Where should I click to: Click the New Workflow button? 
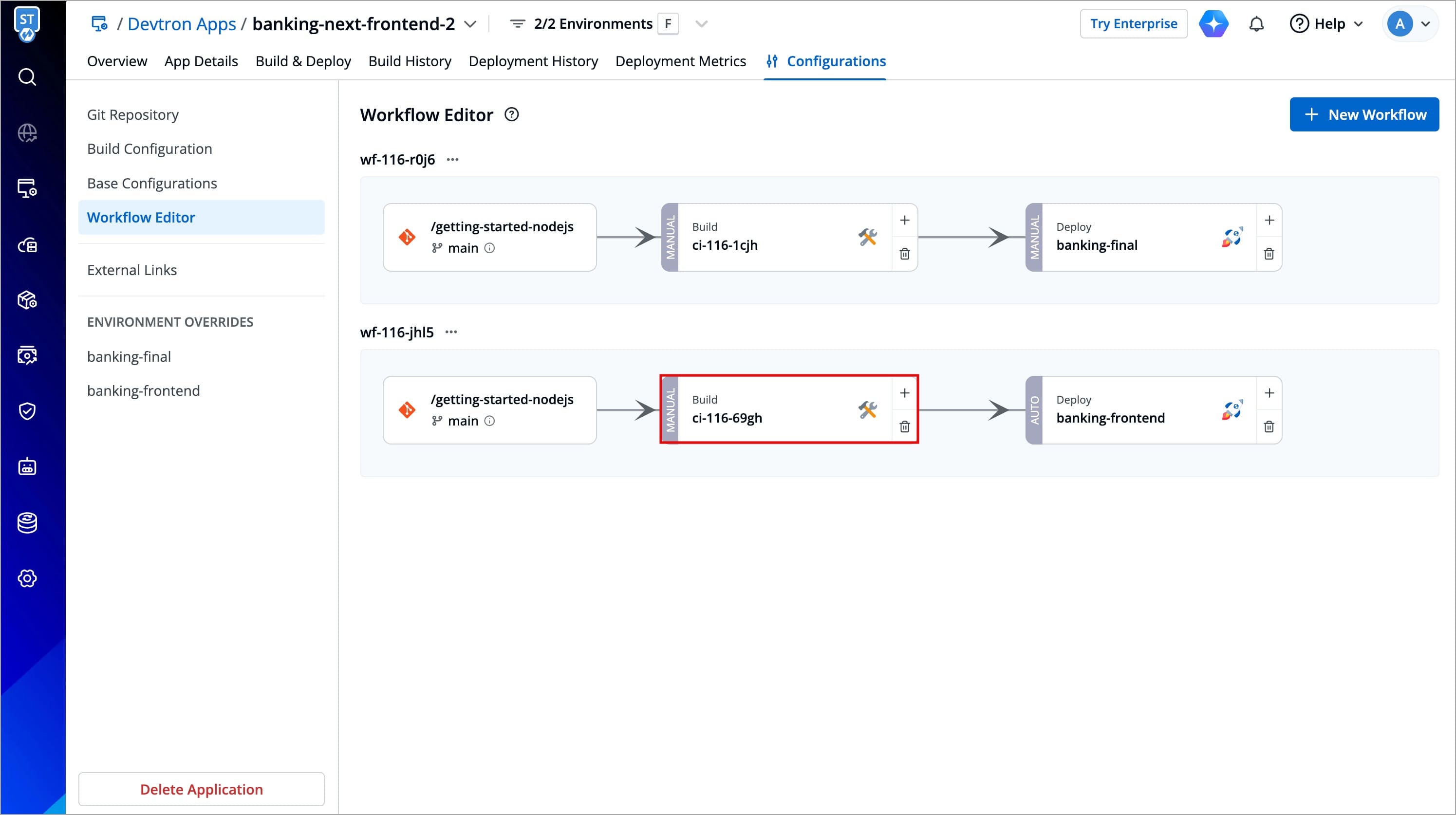1364,115
